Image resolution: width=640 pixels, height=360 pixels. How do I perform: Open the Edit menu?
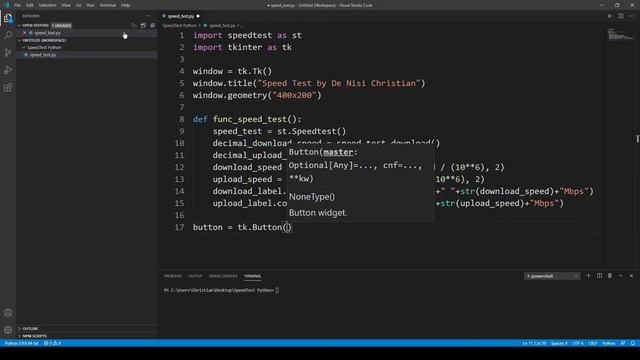pos(29,5)
